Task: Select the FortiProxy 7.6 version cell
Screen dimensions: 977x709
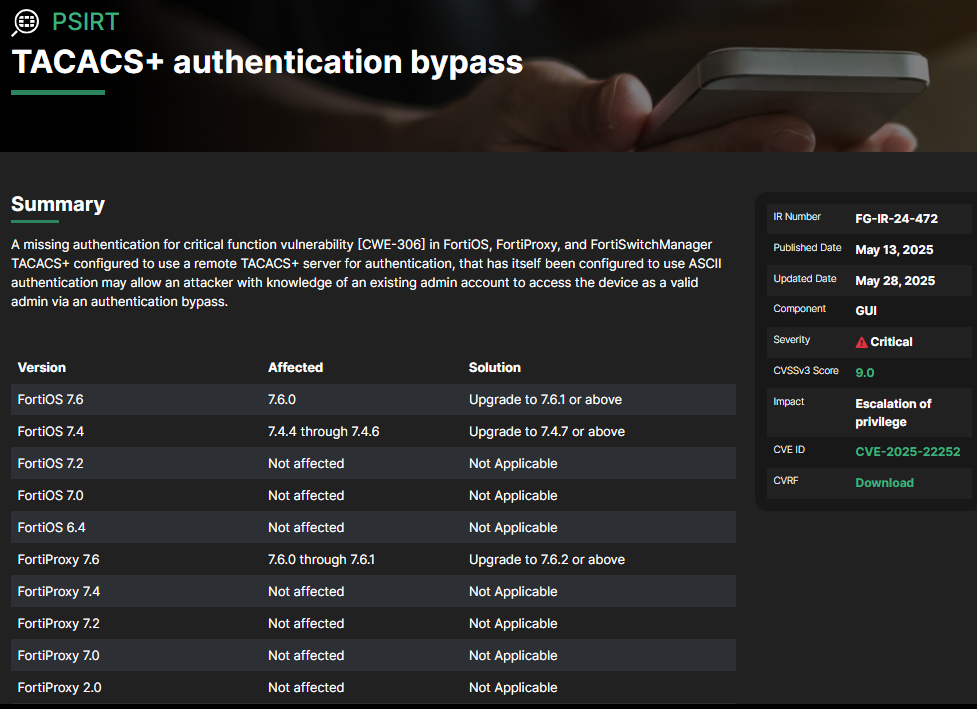Action: (x=59, y=559)
